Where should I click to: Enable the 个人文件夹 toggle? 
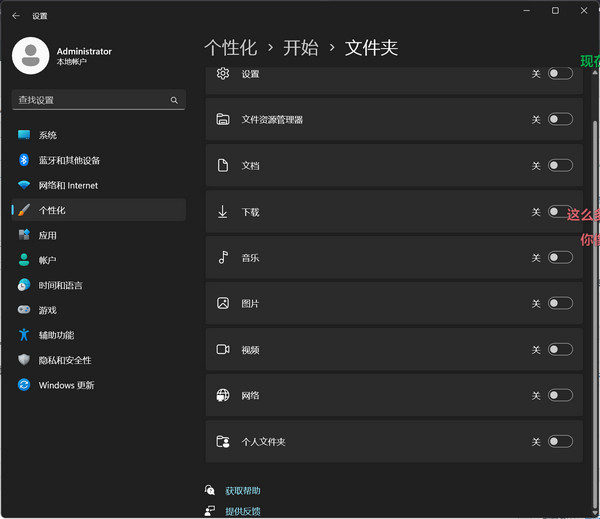click(x=560, y=441)
